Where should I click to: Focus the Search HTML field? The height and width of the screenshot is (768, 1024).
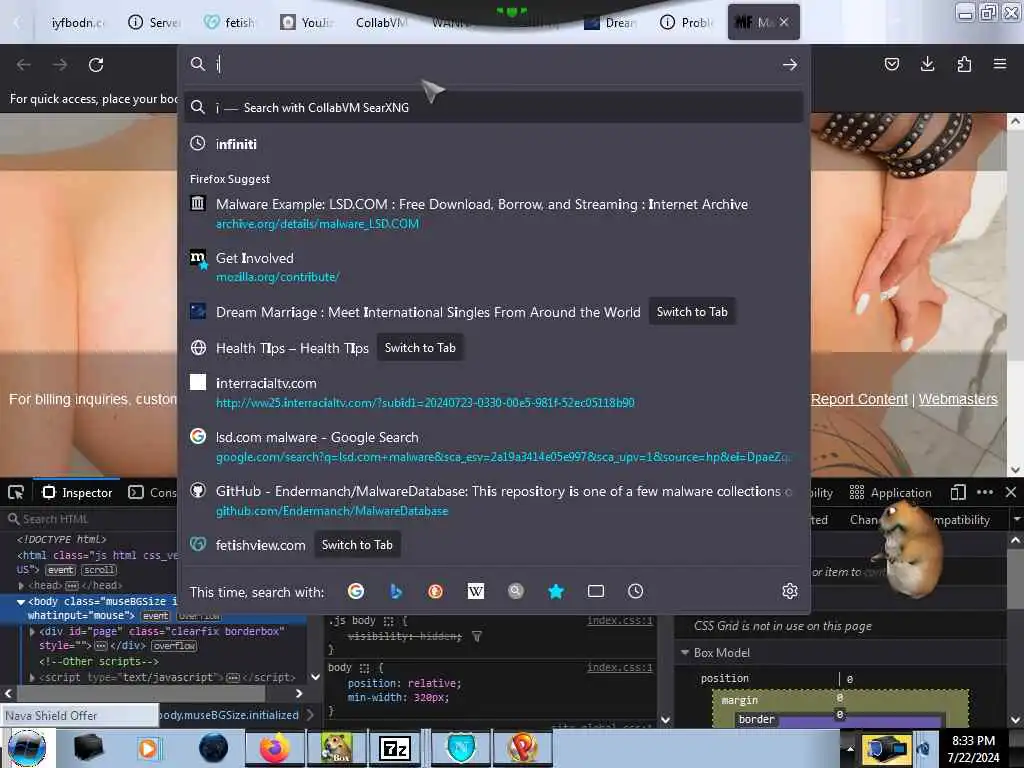[x=91, y=519]
